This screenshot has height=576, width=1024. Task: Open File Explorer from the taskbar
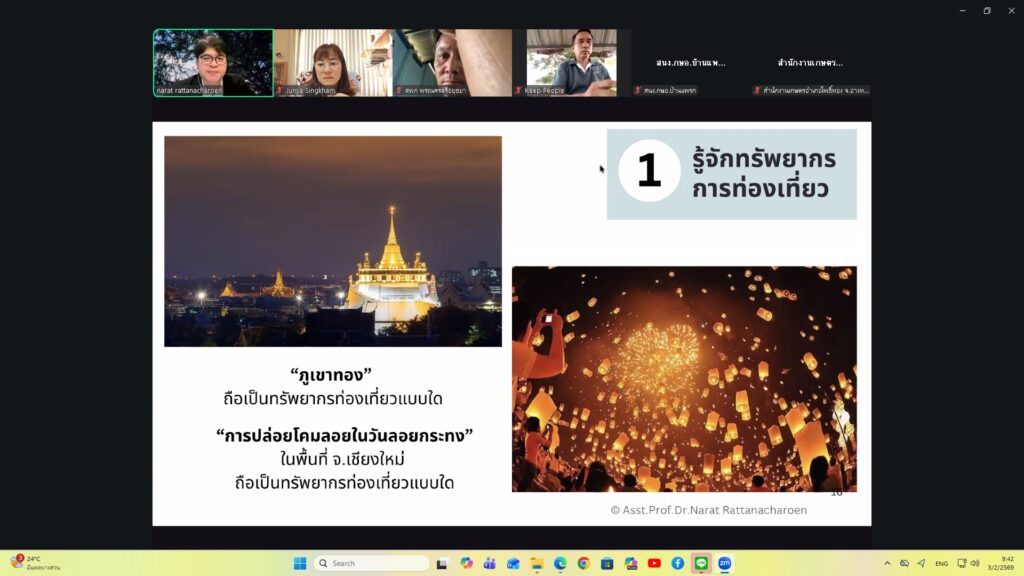click(x=536, y=563)
